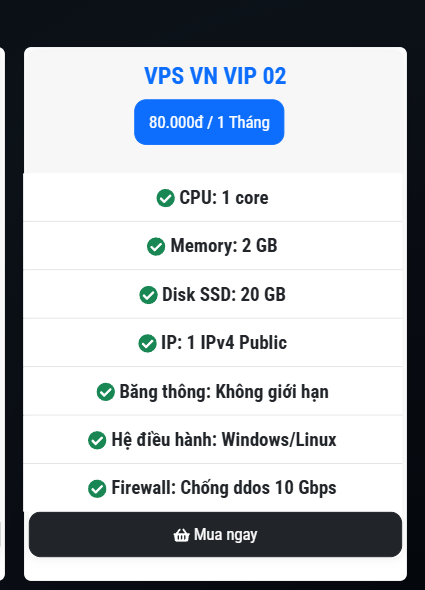Click the checkmark icon next to Memory: 2 GB
425x590 pixels.
click(x=156, y=246)
